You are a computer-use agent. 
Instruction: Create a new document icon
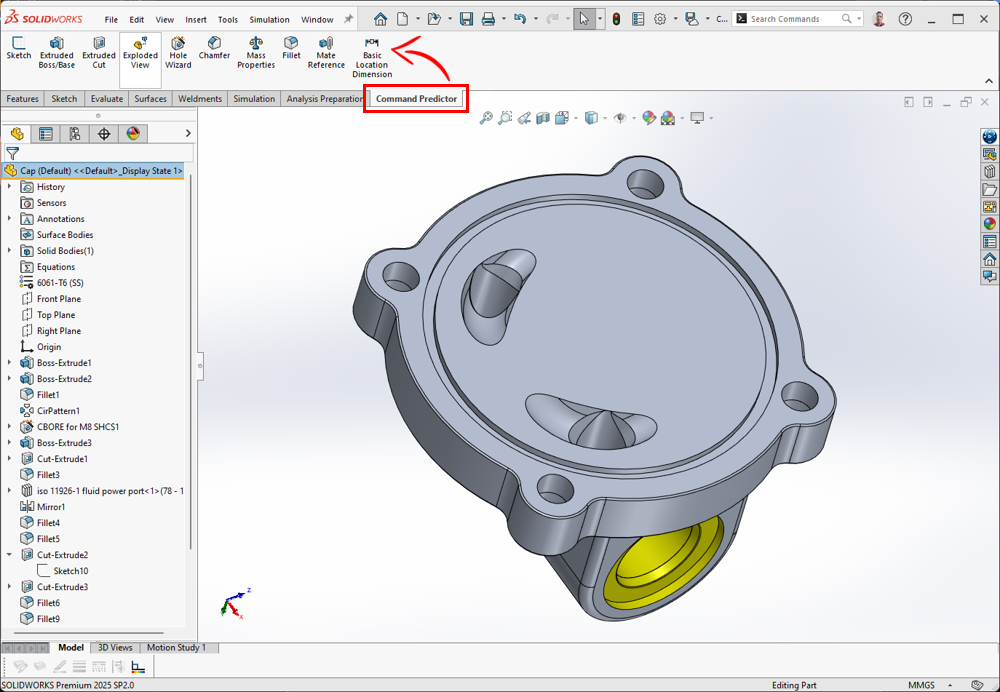tap(402, 19)
